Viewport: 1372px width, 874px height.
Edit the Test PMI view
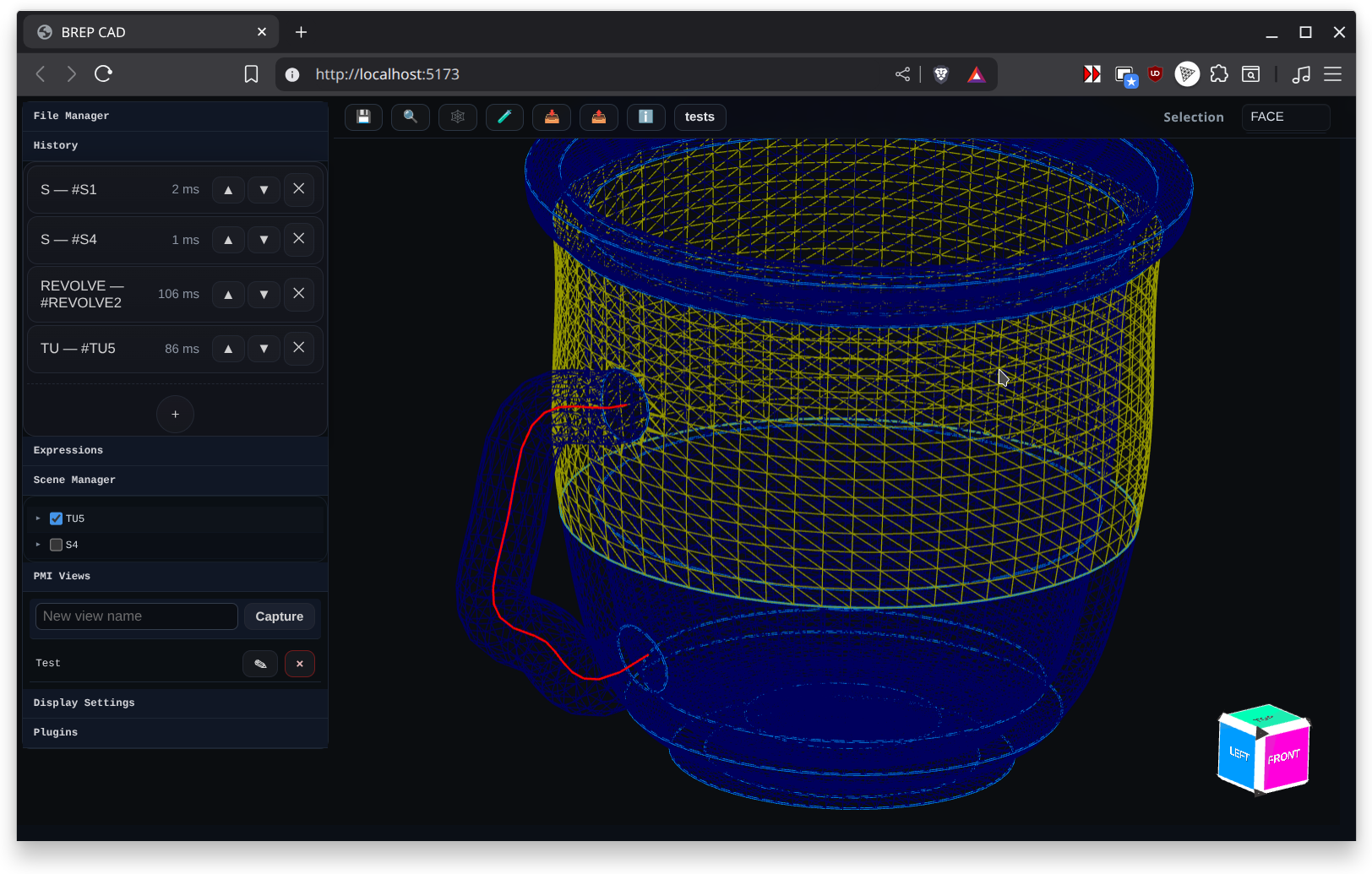pos(260,664)
